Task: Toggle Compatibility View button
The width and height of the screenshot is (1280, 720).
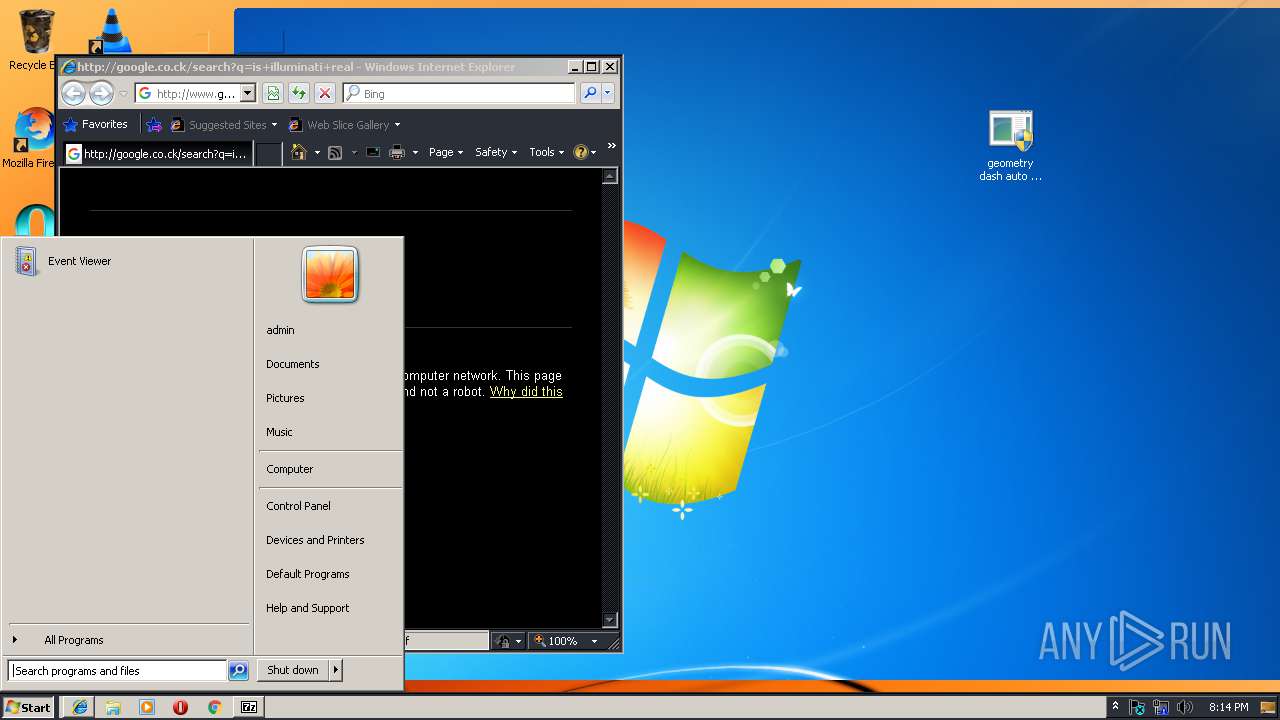Action: pyautogui.click(x=273, y=93)
